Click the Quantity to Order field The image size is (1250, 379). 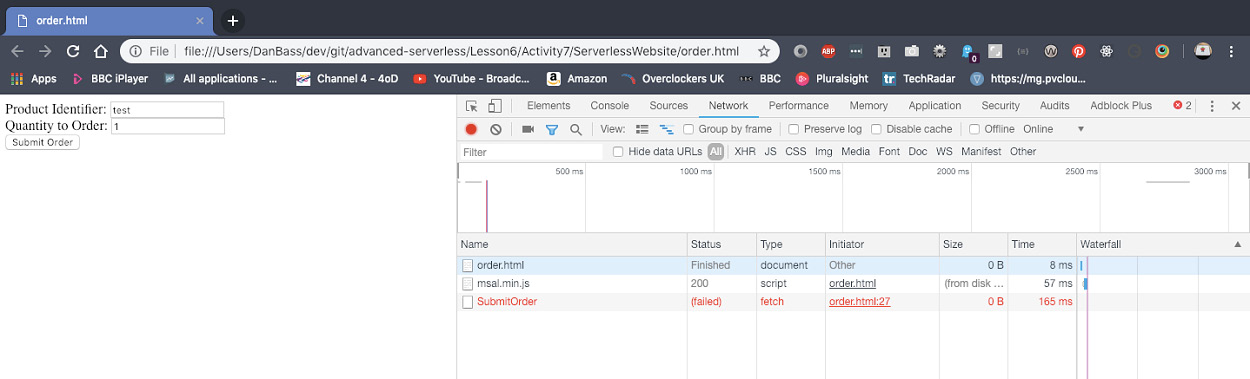coord(167,127)
